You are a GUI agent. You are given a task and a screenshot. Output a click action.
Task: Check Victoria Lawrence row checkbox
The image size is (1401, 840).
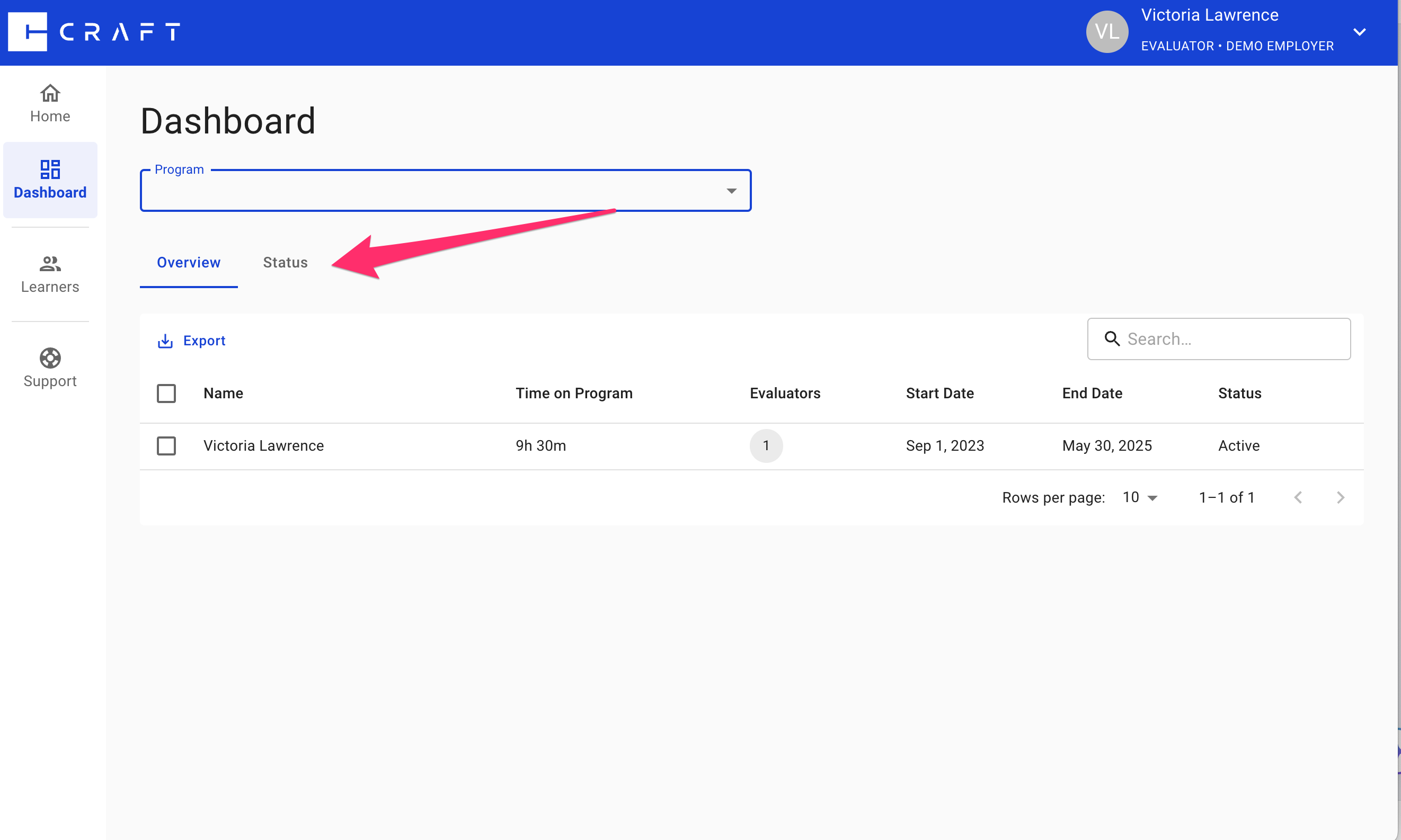tap(166, 446)
